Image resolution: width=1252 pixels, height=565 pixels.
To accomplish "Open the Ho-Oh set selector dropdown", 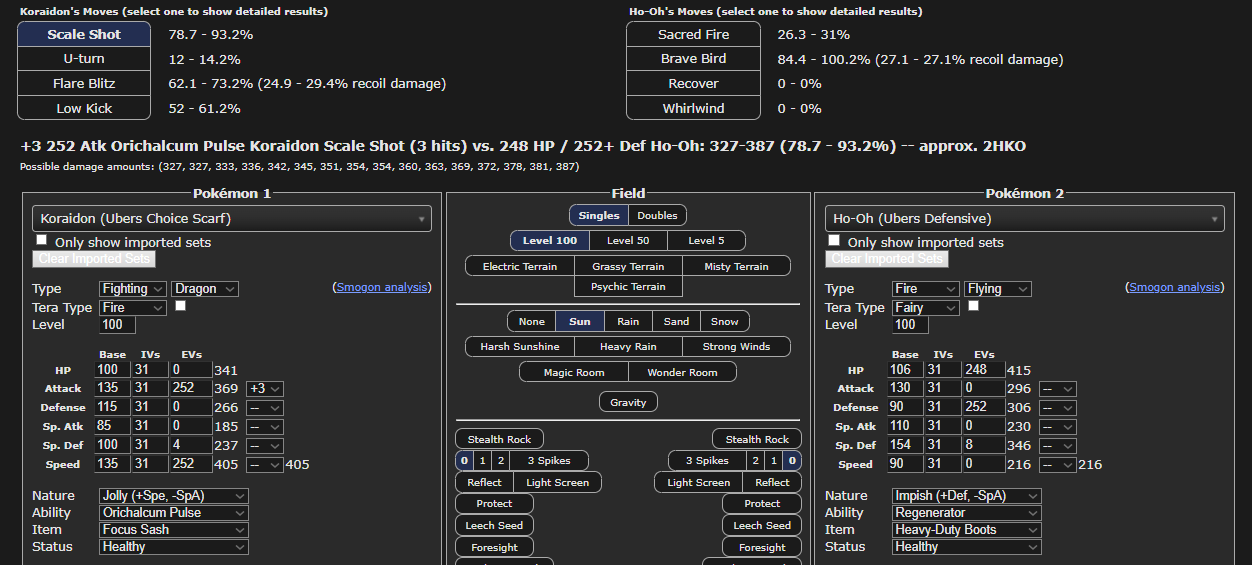I will click(x=1024, y=218).
